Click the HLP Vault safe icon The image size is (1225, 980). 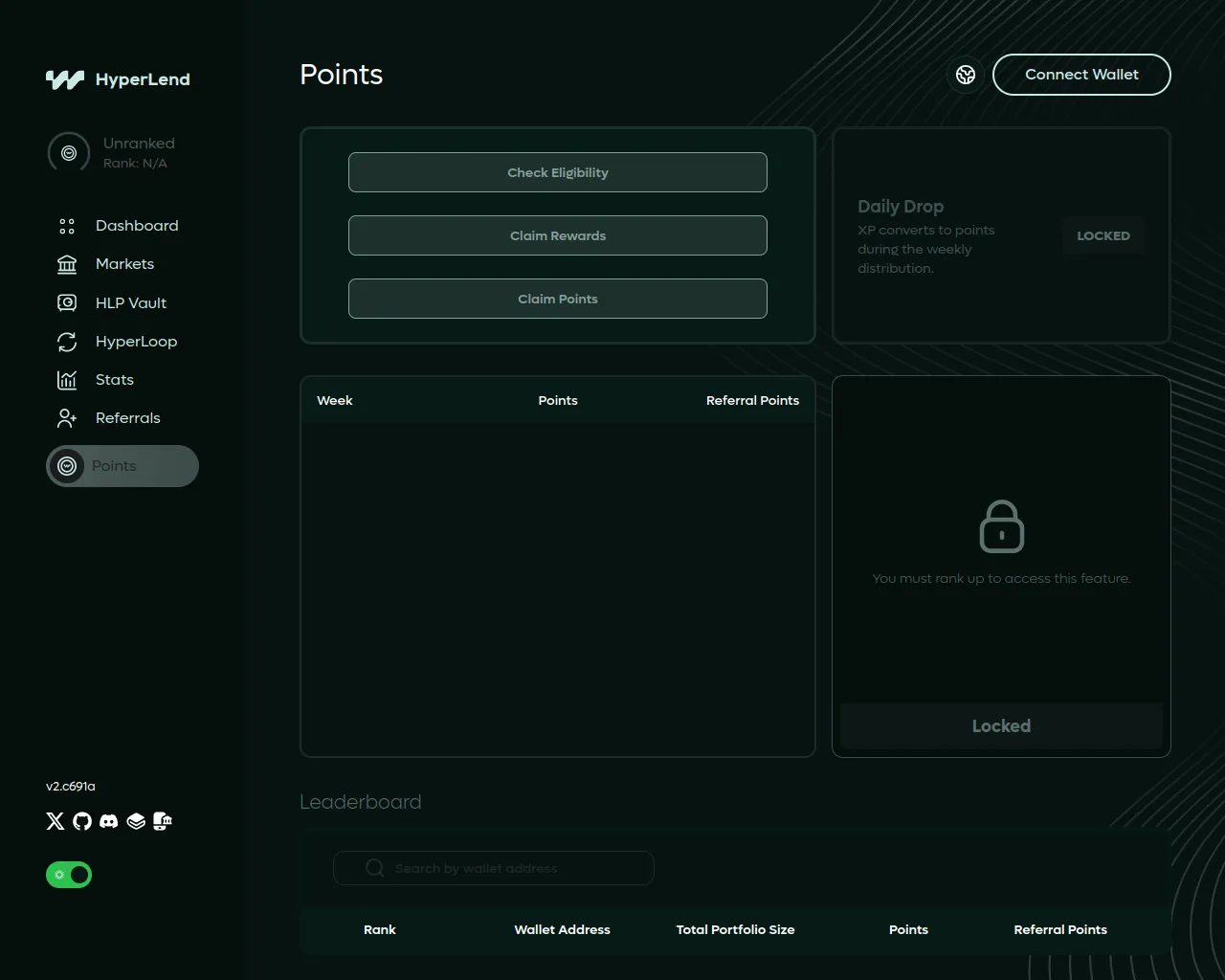[x=67, y=303]
